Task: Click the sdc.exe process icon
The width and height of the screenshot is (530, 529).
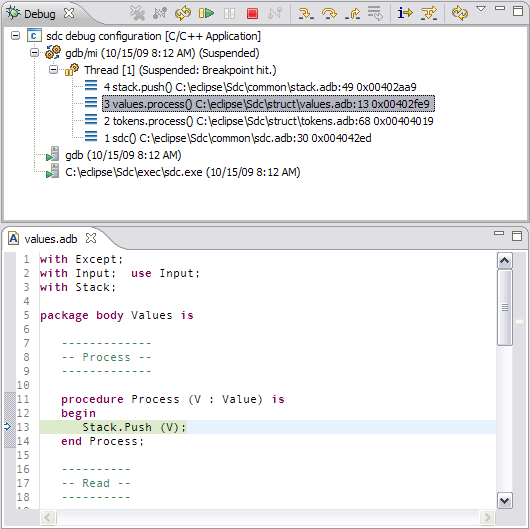Action: pyautogui.click(x=53, y=171)
